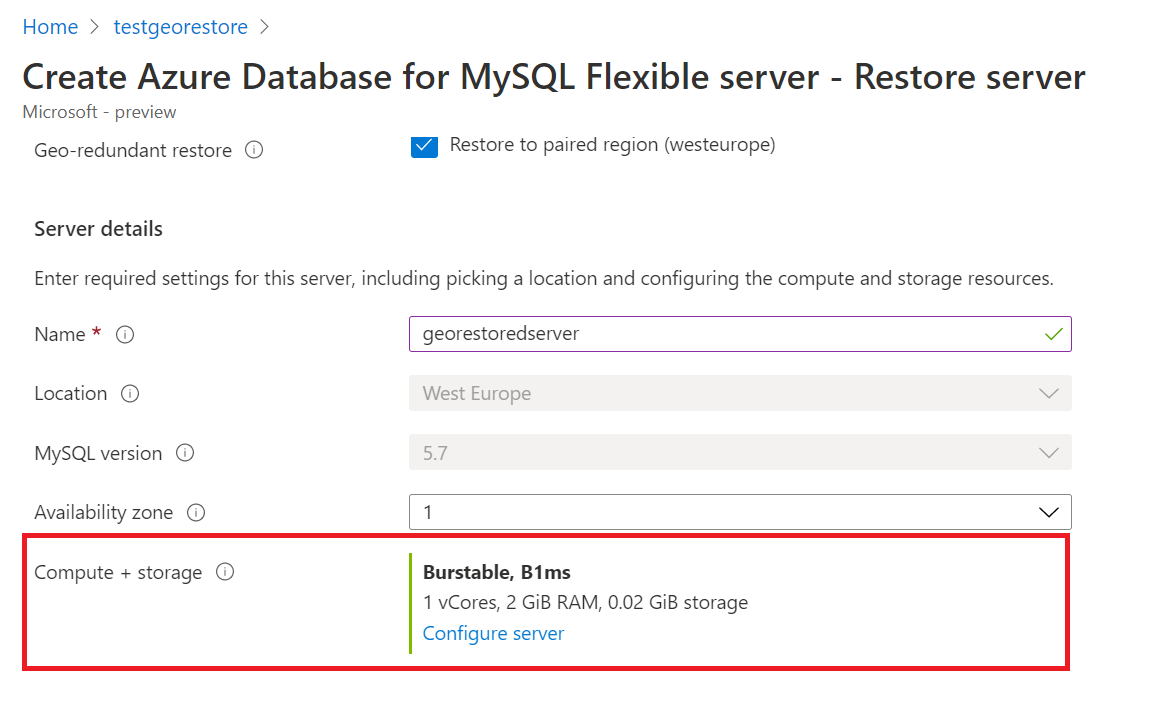
Task: Click the info icon beside Name
Action: pos(125,335)
